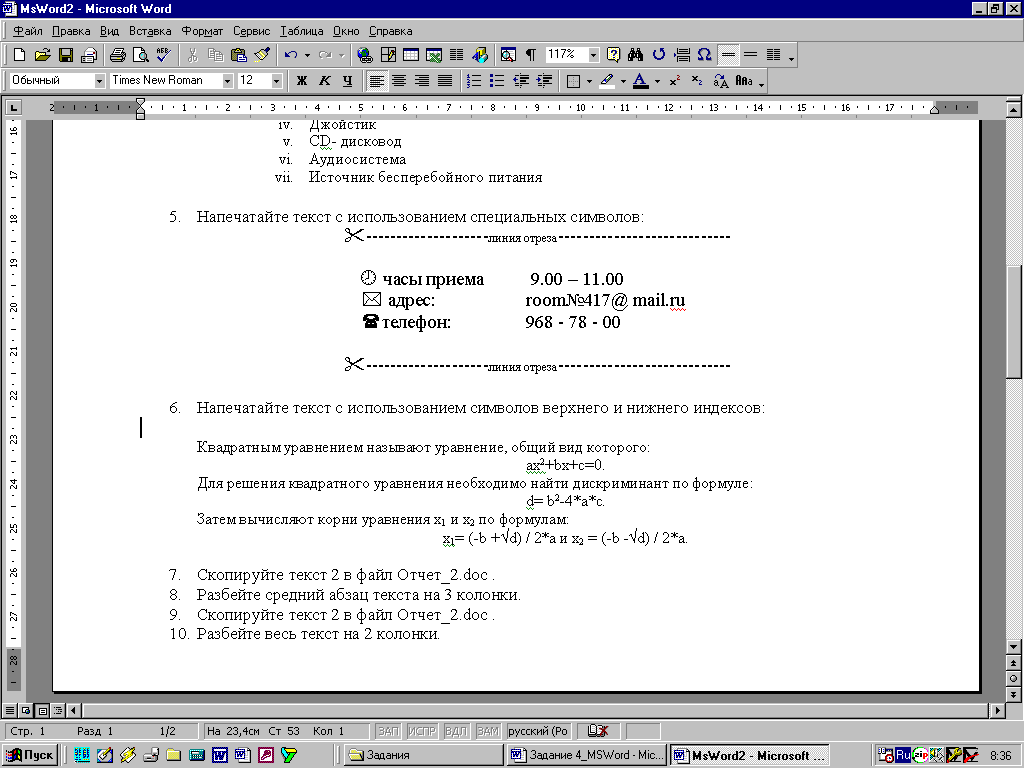Viewport: 1024px width, 768px height.
Task: Undo the last action arrow
Action: click(x=291, y=56)
